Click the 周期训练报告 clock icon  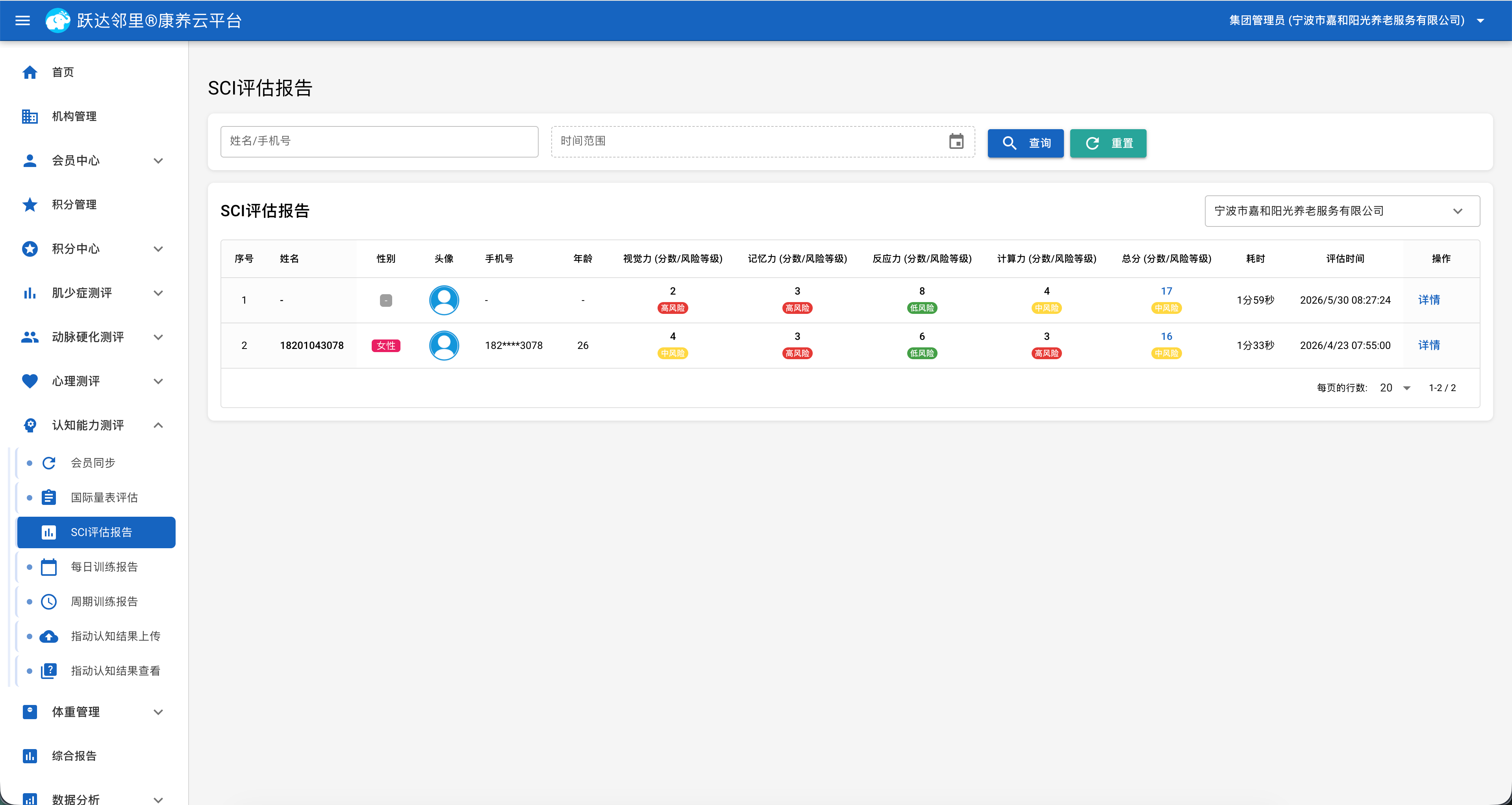pos(49,602)
